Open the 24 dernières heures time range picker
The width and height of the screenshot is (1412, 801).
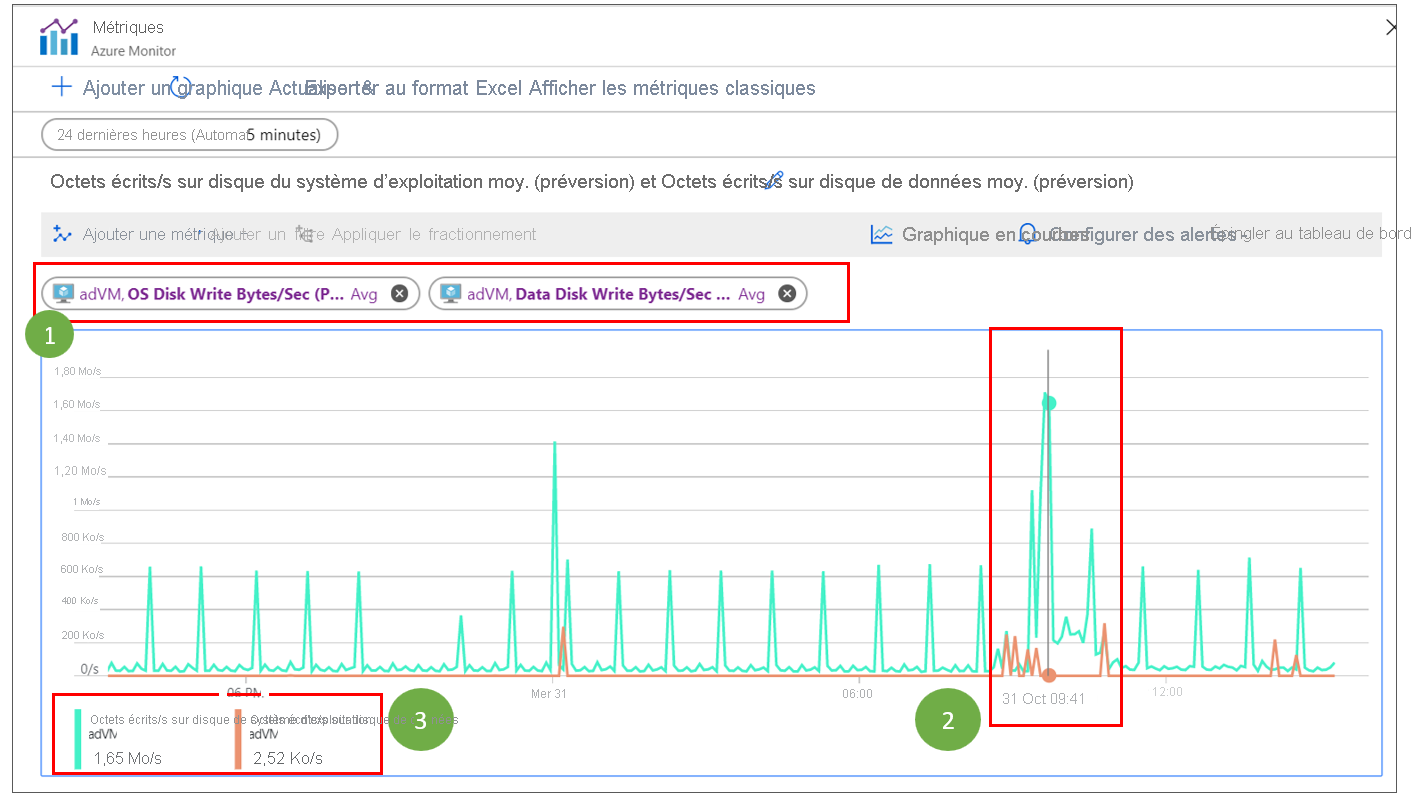tap(189, 134)
